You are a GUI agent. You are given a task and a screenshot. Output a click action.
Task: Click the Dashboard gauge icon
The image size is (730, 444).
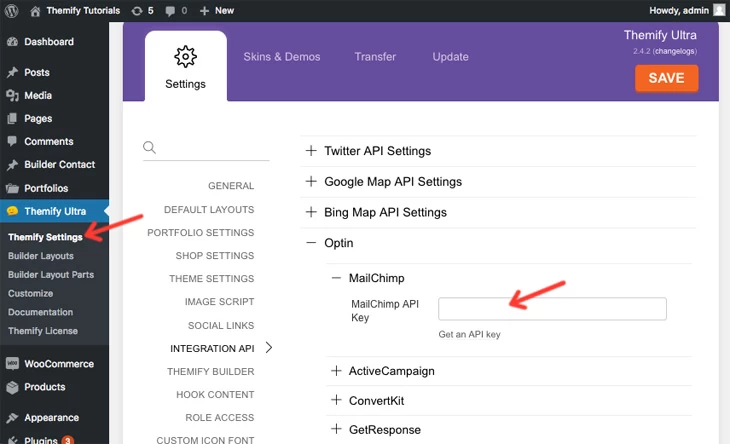[x=13, y=42]
